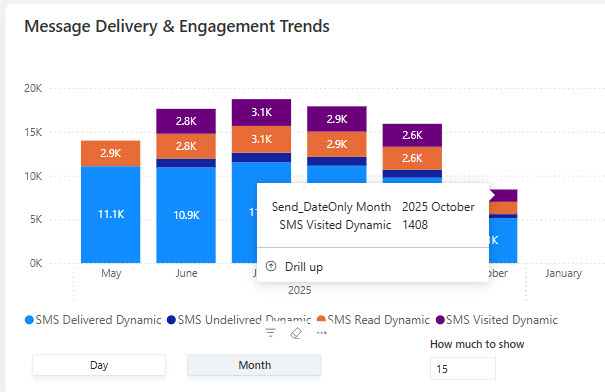Viewport: 605px width, 392px height.
Task: Click the SMS Read Dynamic orange legend marker
Action: click(321, 319)
